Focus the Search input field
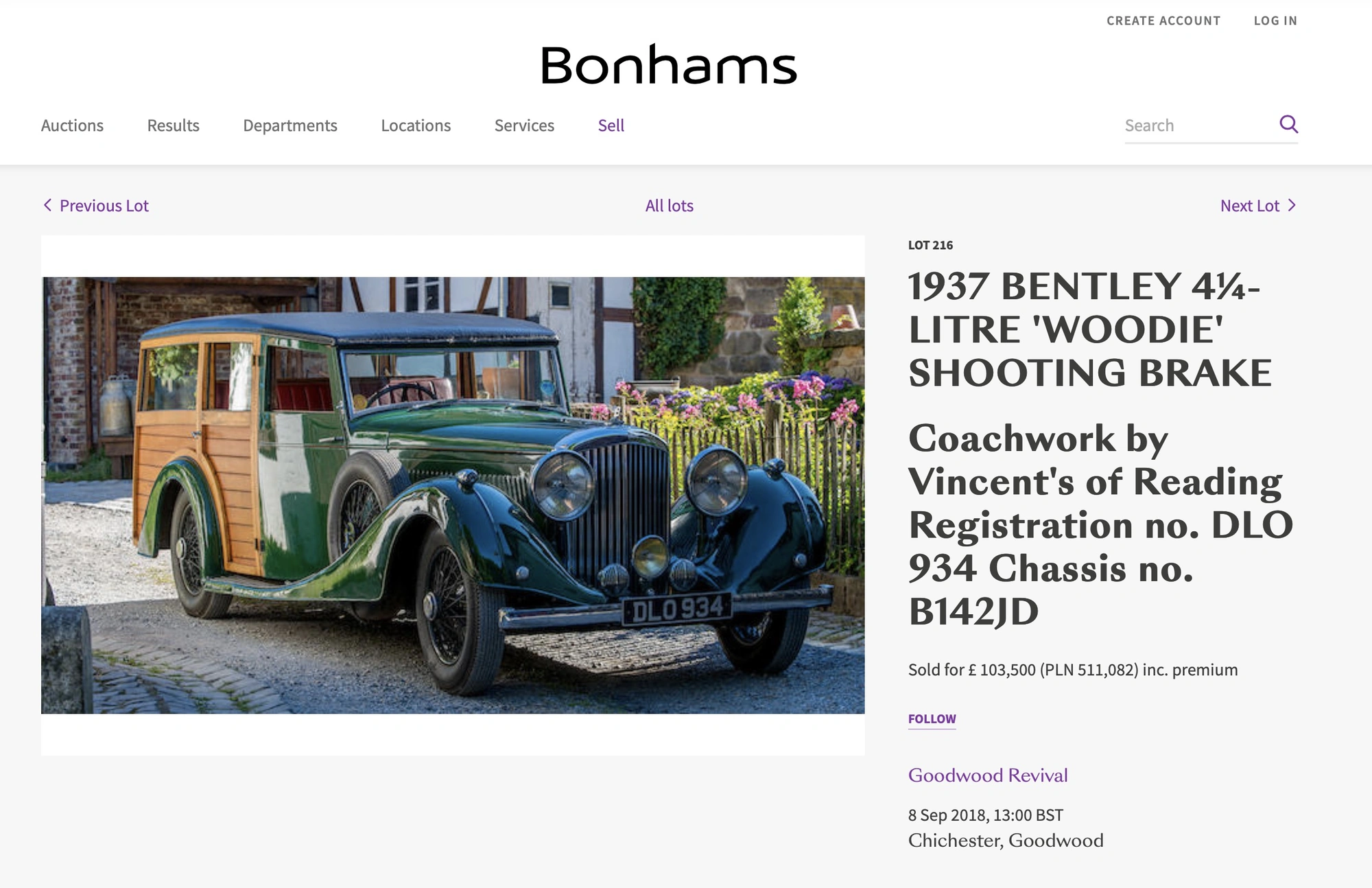1372x888 pixels. click(x=1197, y=126)
